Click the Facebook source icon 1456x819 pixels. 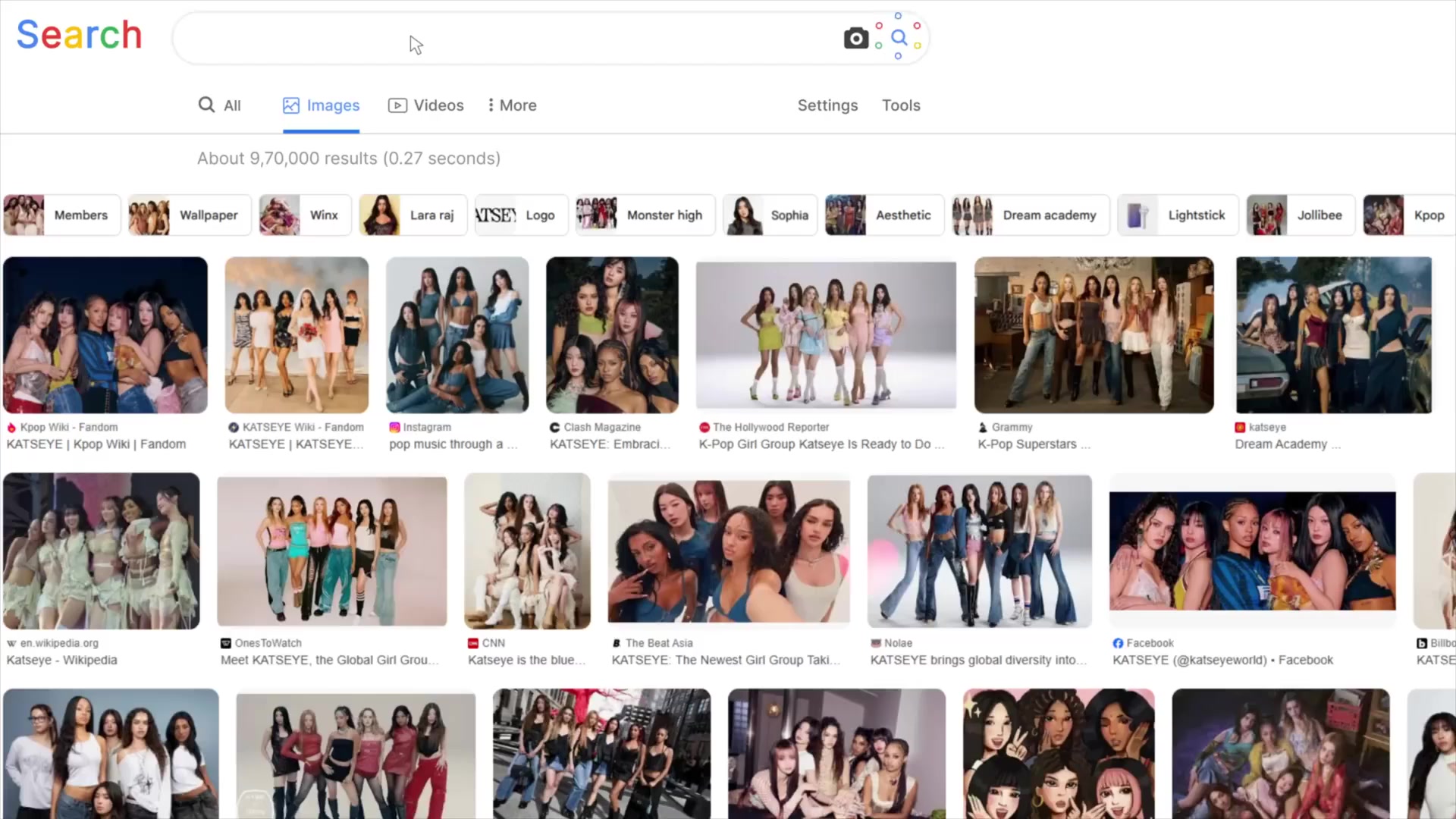tap(1118, 643)
